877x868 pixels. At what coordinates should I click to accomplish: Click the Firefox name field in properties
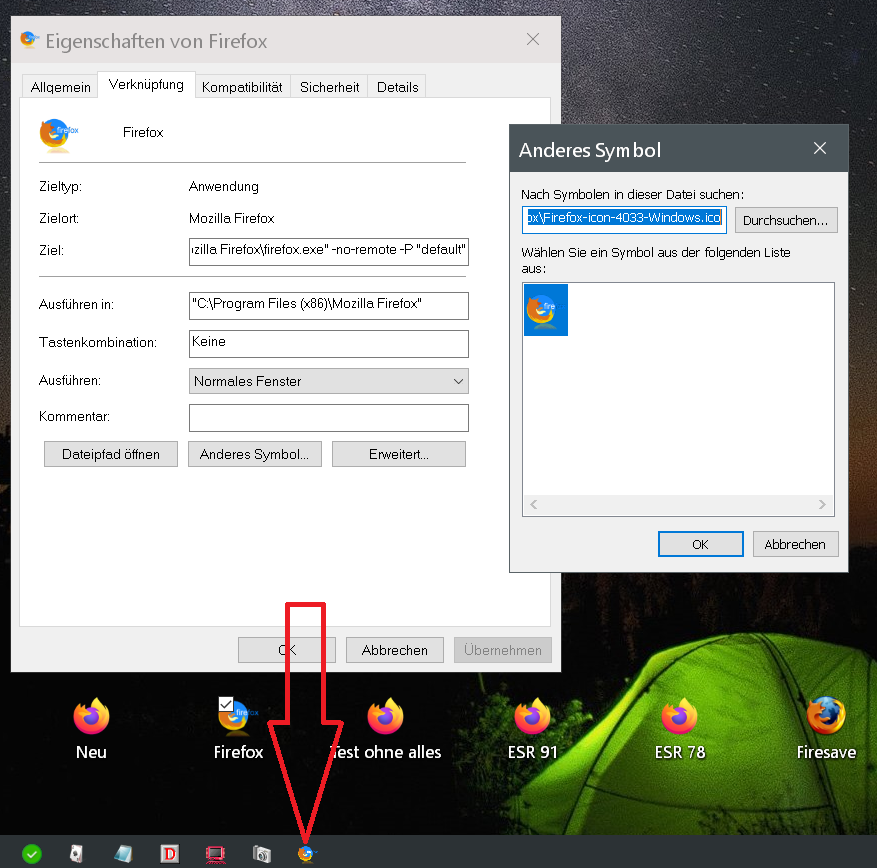coord(143,133)
